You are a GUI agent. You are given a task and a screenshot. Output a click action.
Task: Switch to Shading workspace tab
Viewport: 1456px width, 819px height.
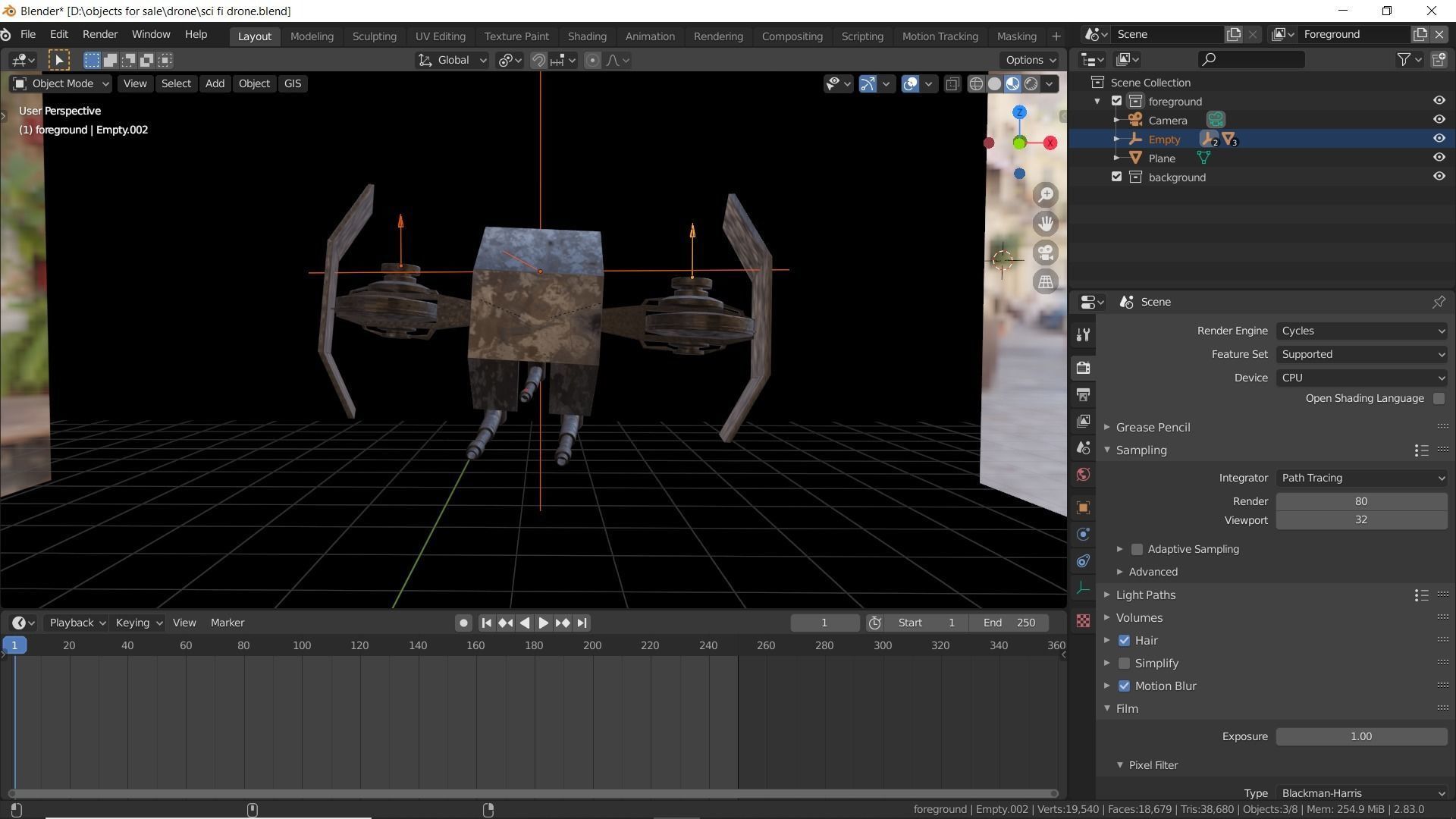coord(587,36)
